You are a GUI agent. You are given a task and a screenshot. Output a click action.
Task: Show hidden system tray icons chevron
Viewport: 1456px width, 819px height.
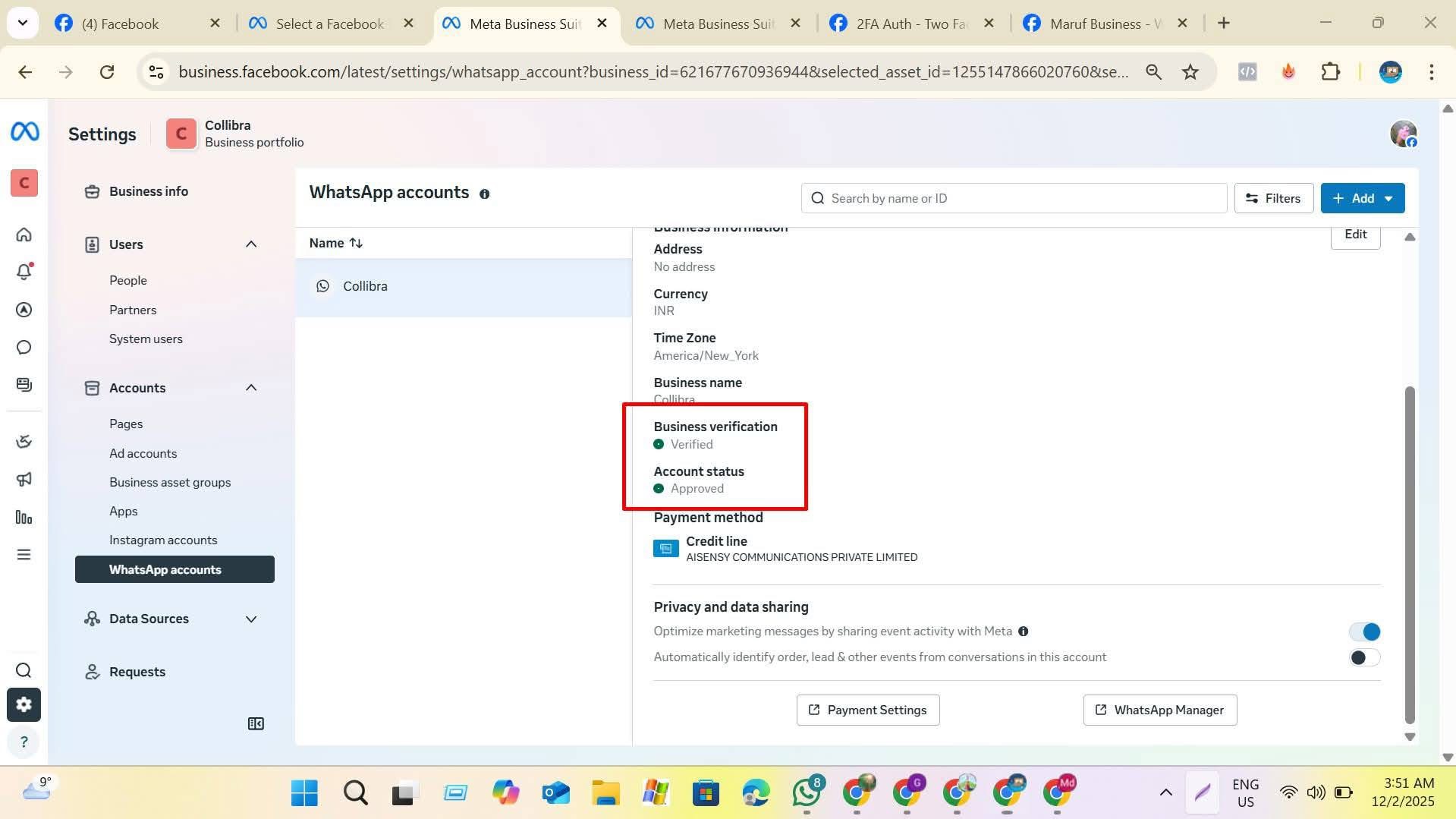click(x=1165, y=793)
